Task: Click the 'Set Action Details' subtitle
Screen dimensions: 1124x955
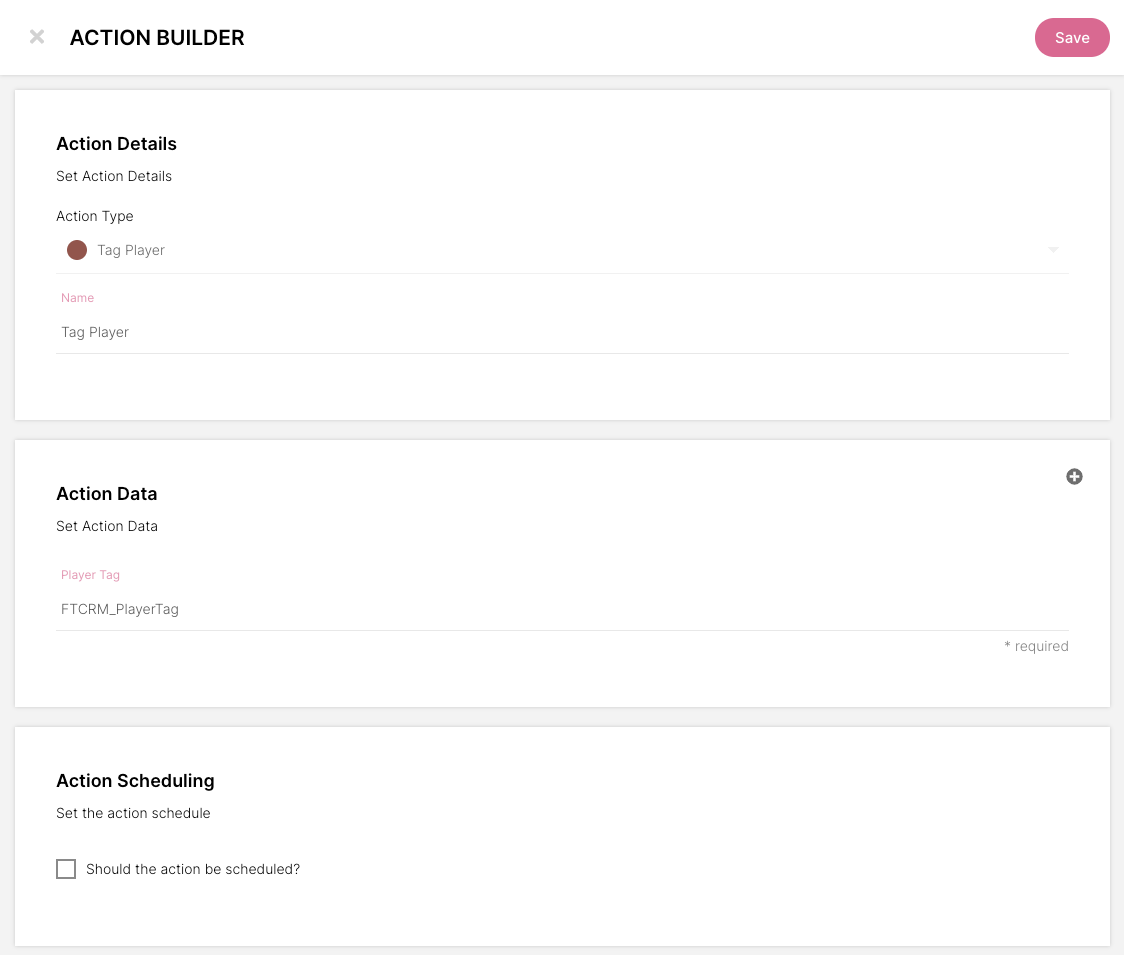Action: pyautogui.click(x=114, y=176)
